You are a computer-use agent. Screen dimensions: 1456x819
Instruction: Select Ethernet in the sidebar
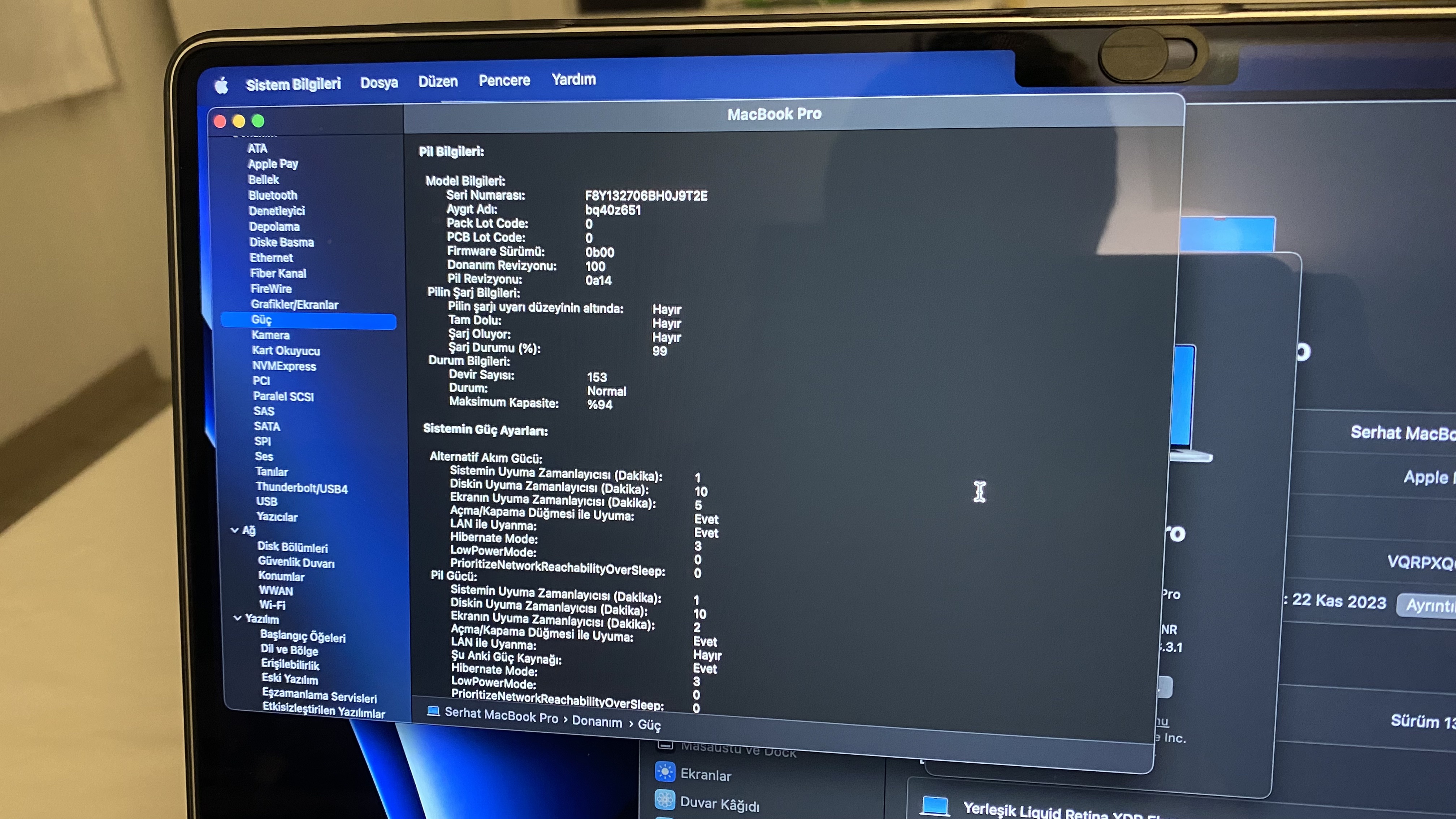click(x=271, y=258)
